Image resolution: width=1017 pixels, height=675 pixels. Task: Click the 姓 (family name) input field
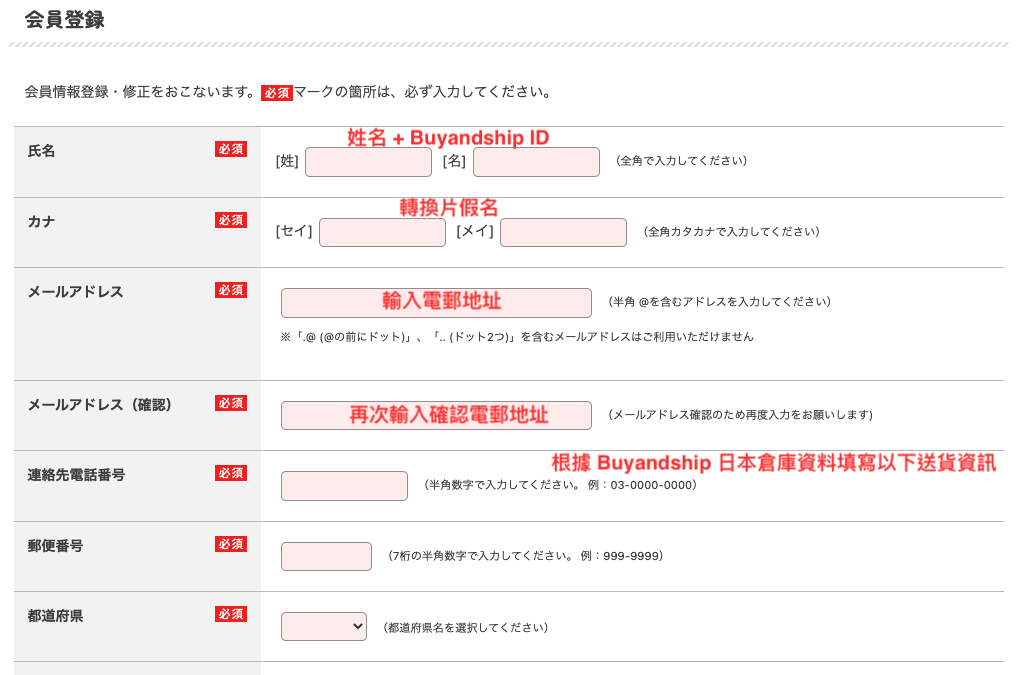367,162
